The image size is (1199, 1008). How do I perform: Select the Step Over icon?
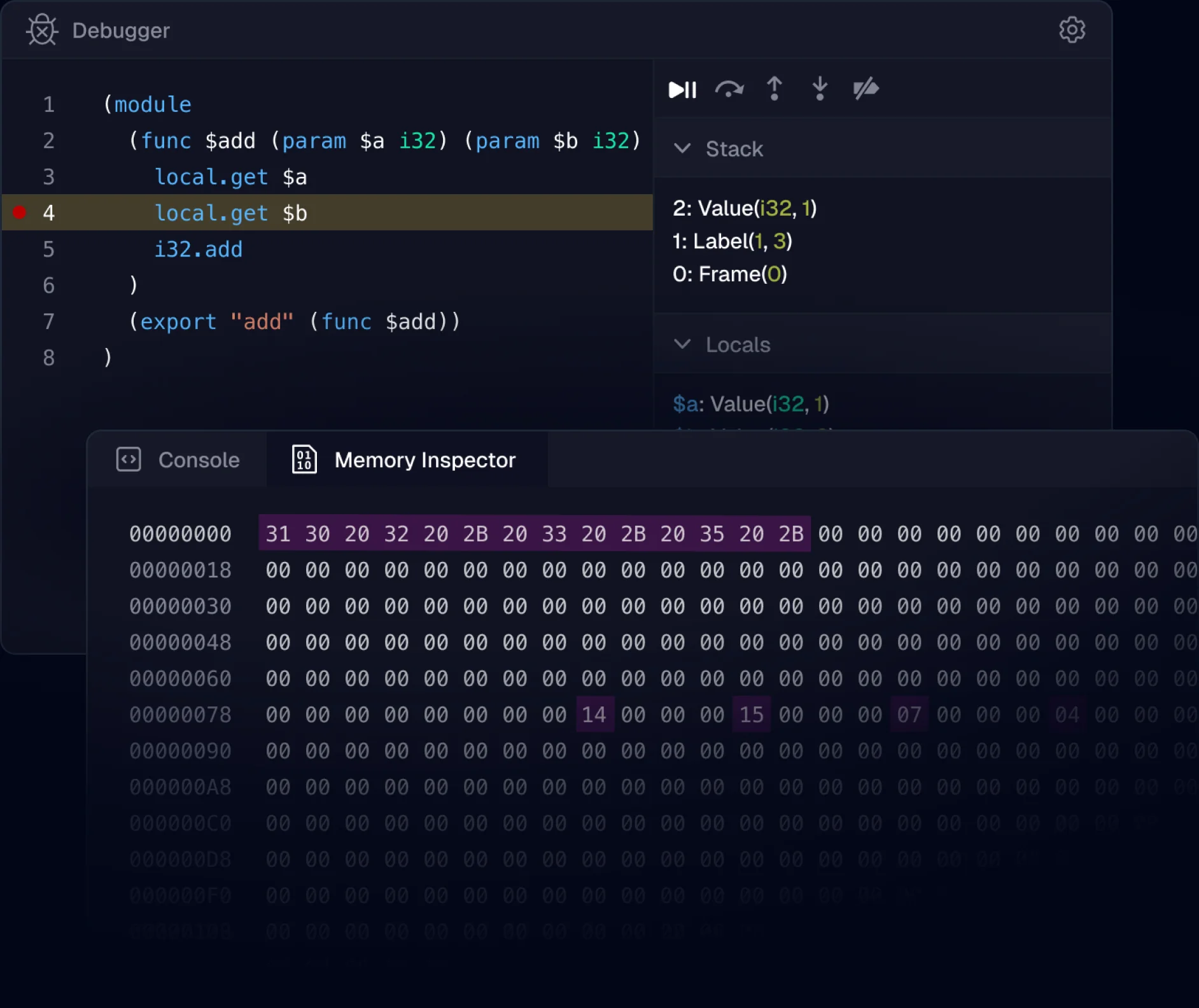[x=729, y=89]
